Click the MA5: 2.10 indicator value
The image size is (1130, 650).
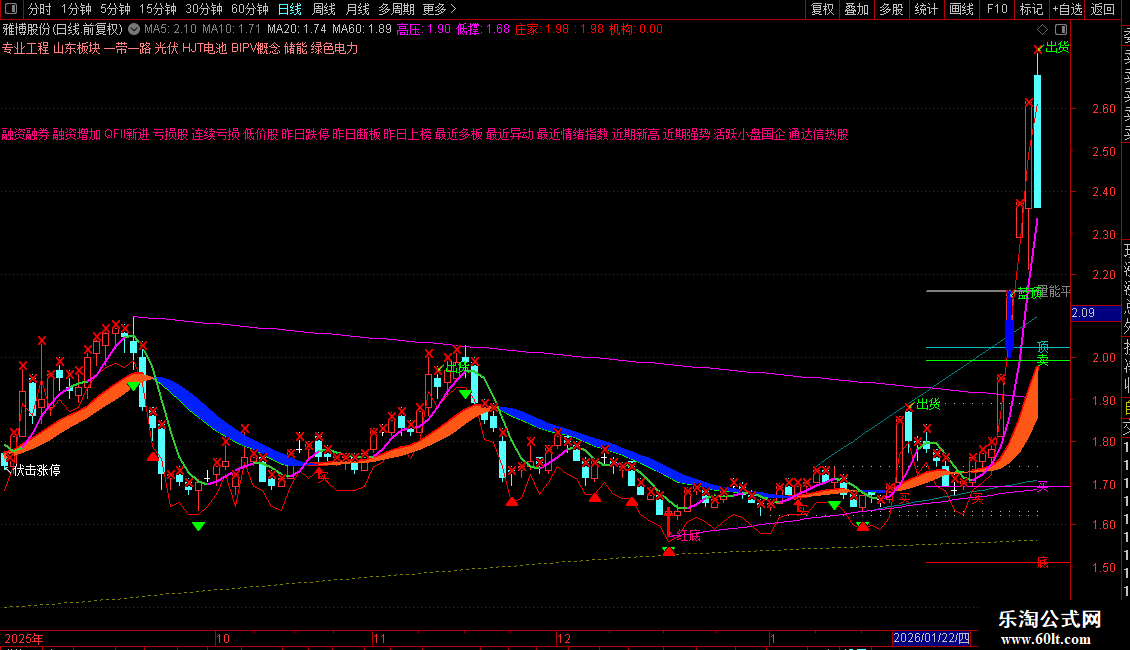170,30
